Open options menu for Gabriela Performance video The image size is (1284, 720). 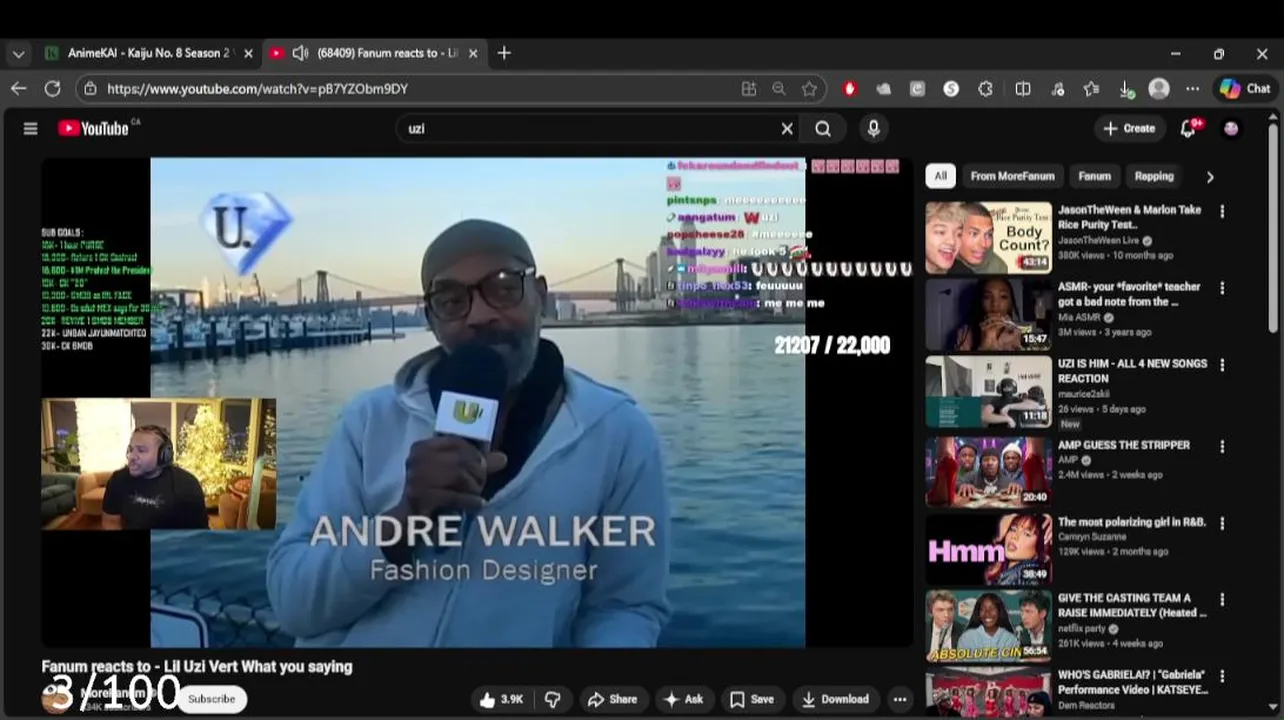tap(1222, 676)
